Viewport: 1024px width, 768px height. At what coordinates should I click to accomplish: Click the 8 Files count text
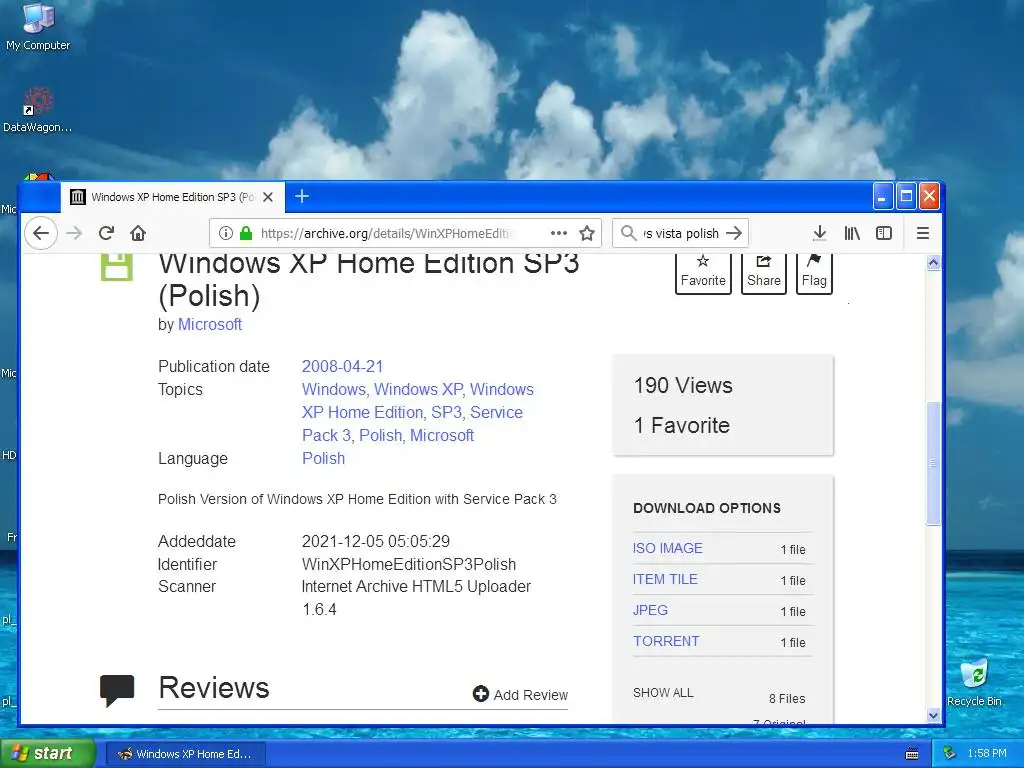point(787,699)
